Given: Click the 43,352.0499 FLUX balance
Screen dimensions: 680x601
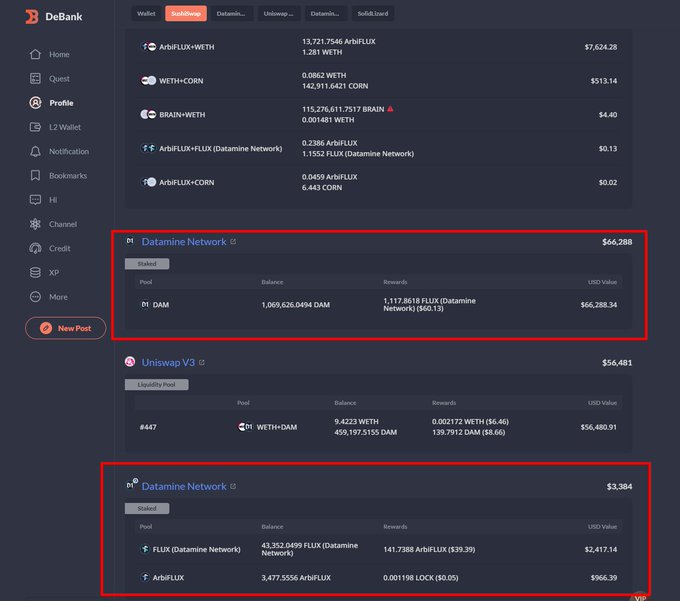Looking at the screenshot, I should point(310,549).
